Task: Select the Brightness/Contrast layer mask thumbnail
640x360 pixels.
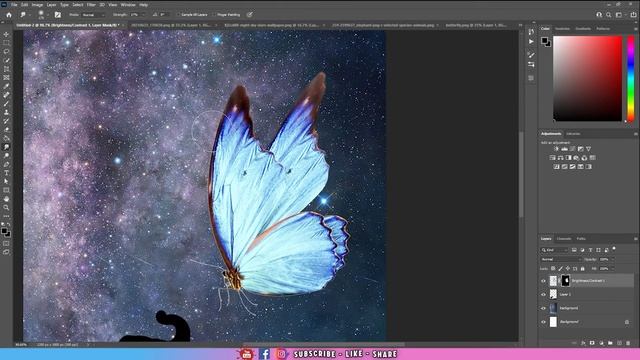Action: [566, 280]
